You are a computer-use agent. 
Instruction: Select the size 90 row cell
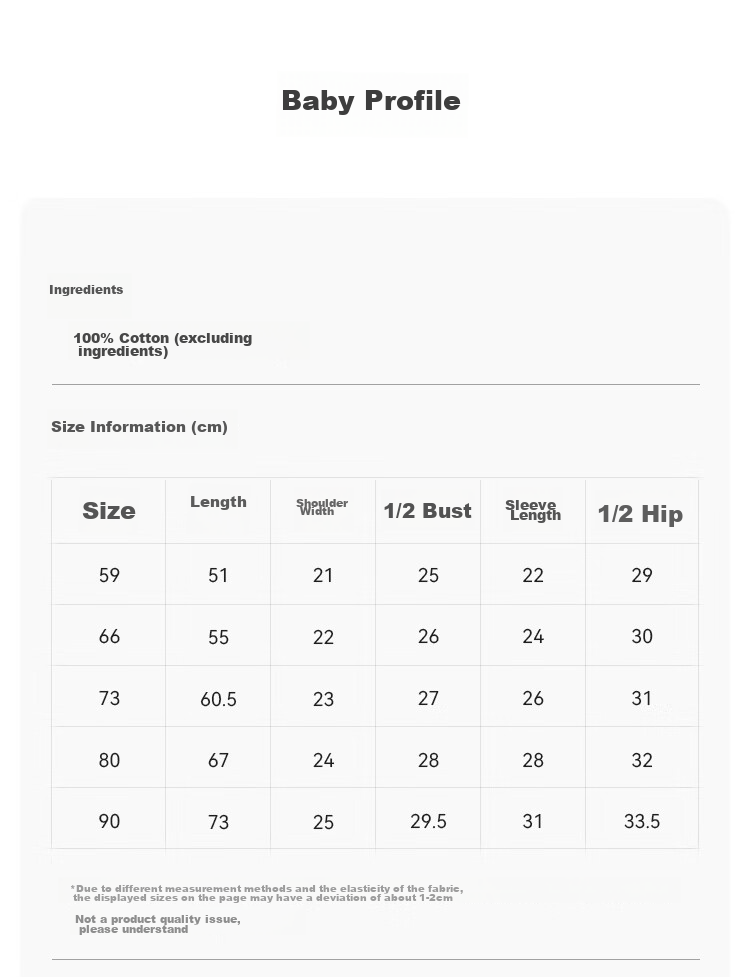tap(109, 821)
